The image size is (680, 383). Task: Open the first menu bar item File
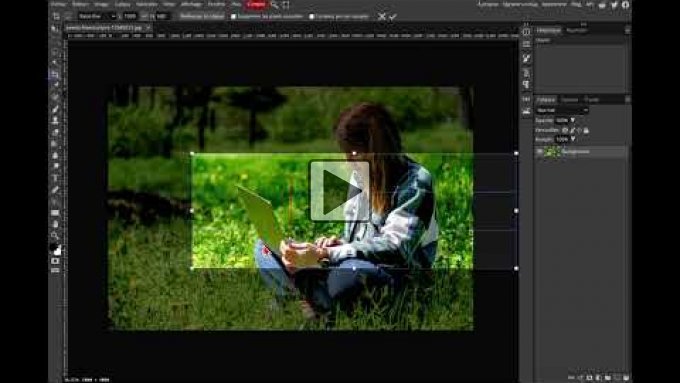tap(59, 4)
